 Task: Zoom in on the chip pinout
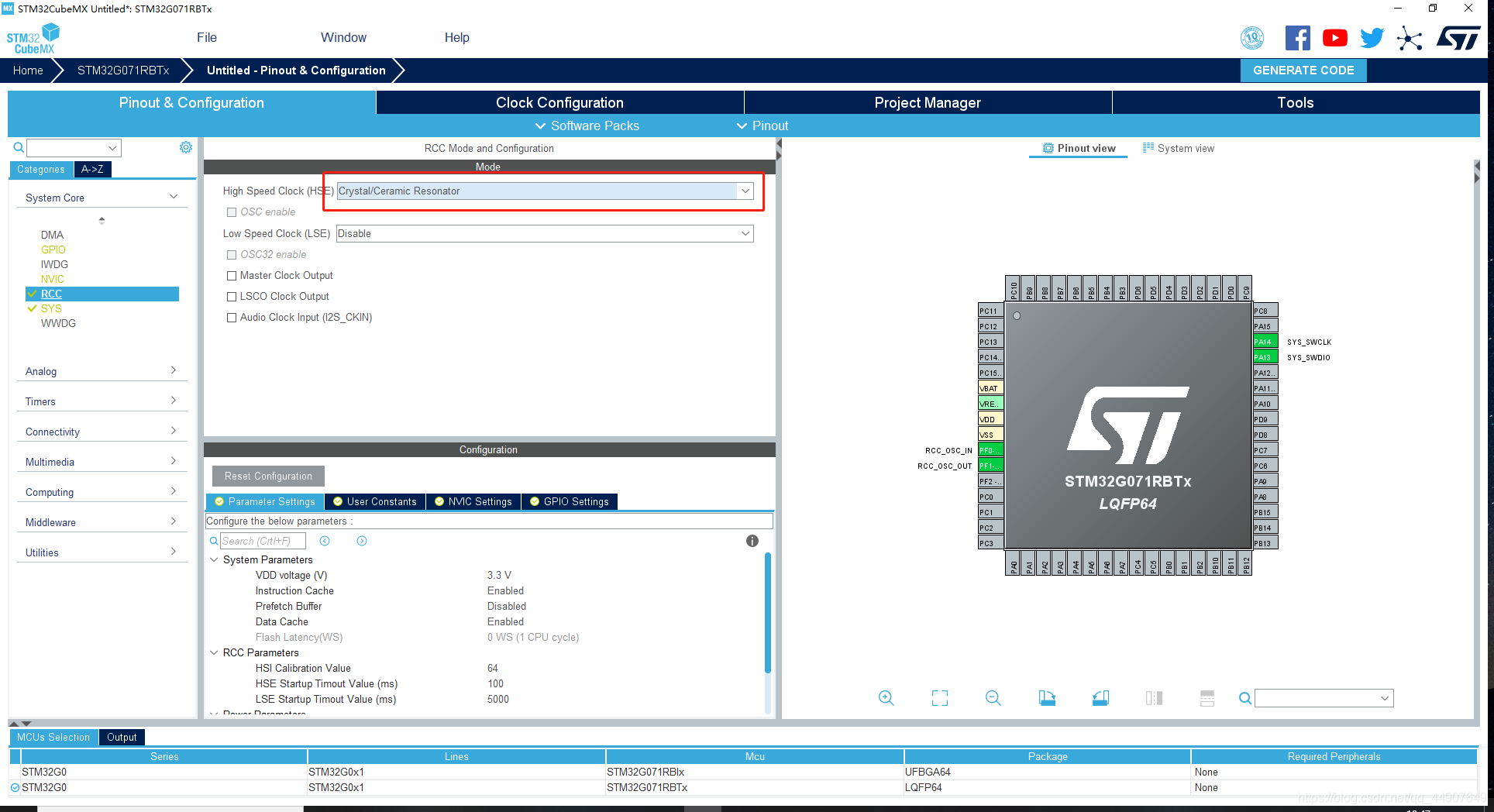886,698
